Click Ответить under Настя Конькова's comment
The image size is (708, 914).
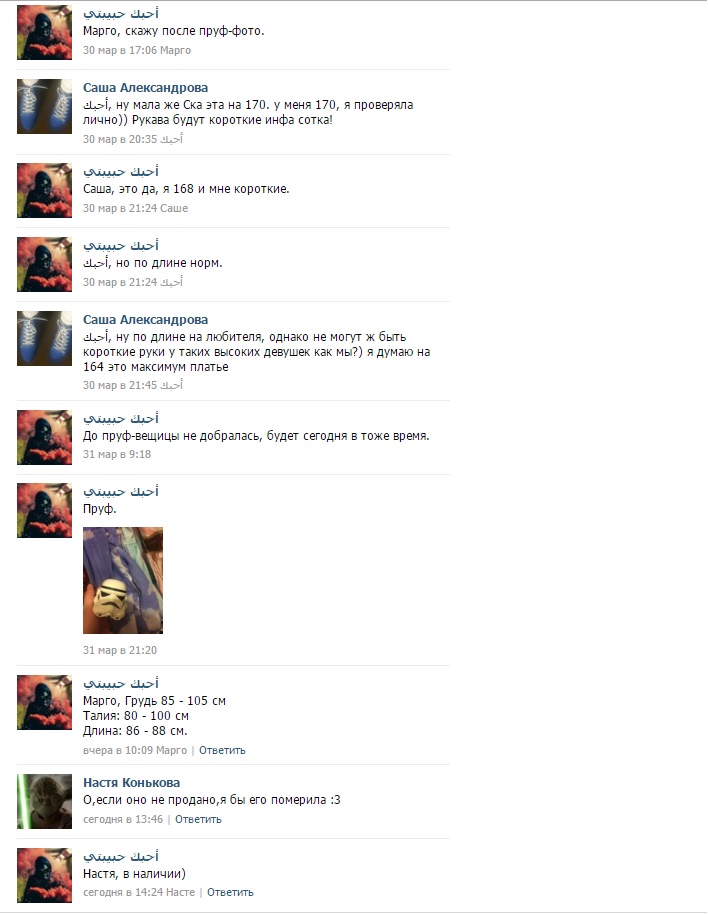click(x=198, y=819)
